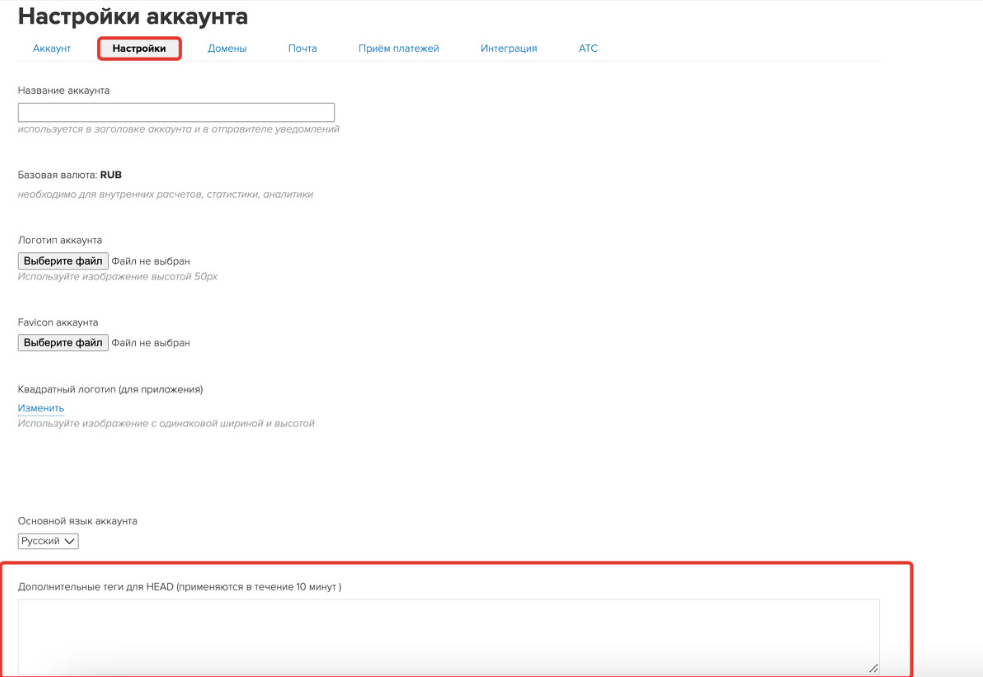Open the Основной язык аккаунта dropdown

click(48, 541)
